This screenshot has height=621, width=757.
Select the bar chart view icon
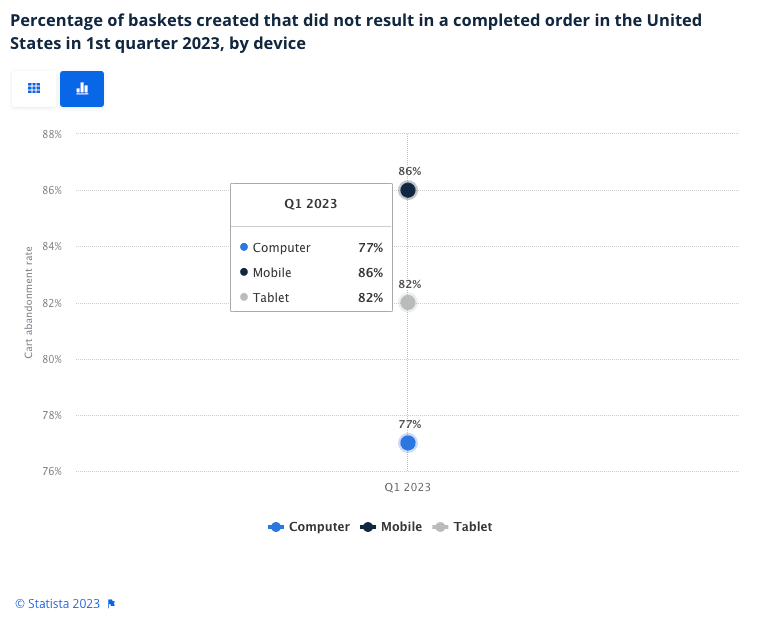coord(82,89)
